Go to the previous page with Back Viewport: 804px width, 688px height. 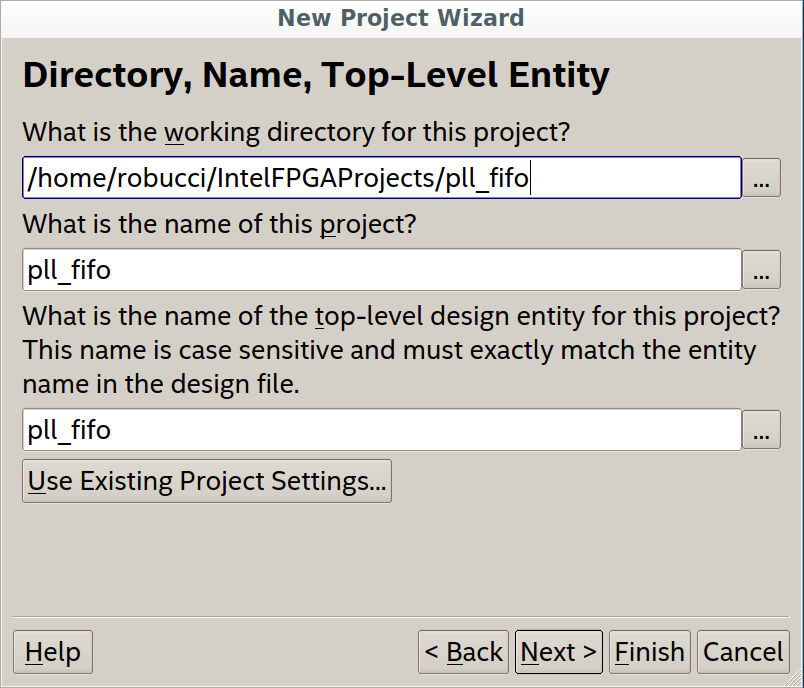click(x=463, y=652)
